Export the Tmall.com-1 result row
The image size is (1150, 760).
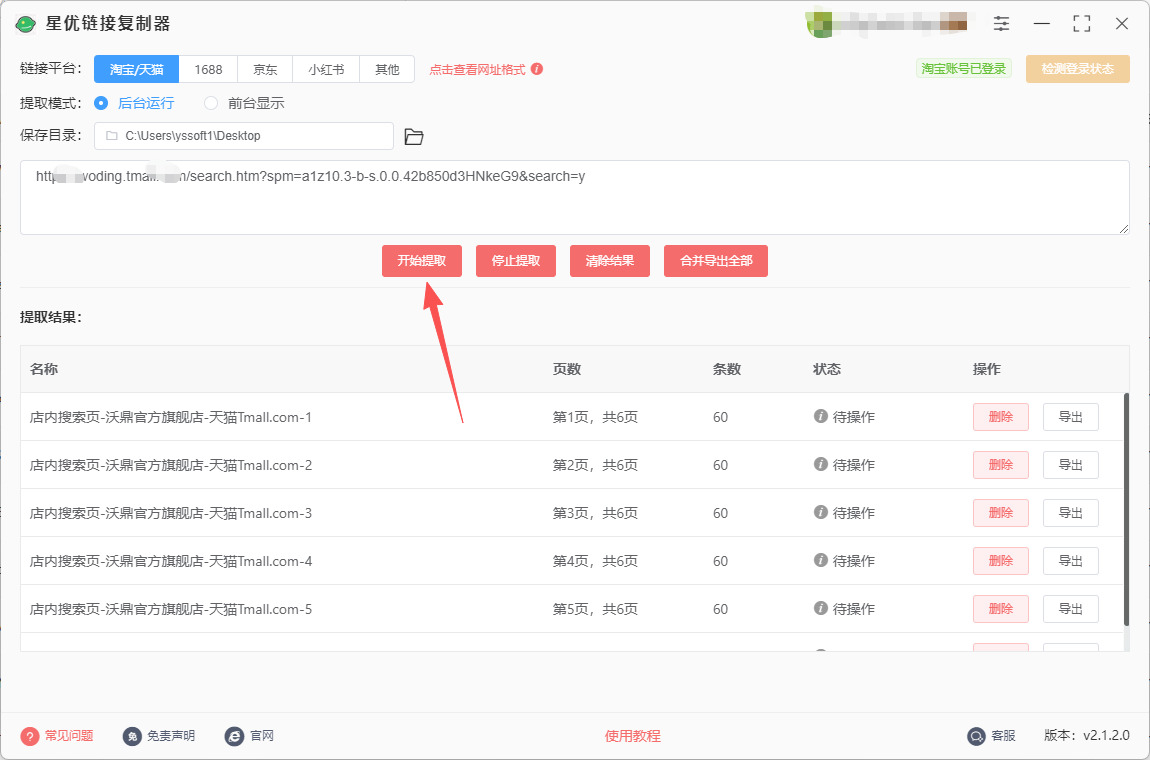click(1071, 417)
